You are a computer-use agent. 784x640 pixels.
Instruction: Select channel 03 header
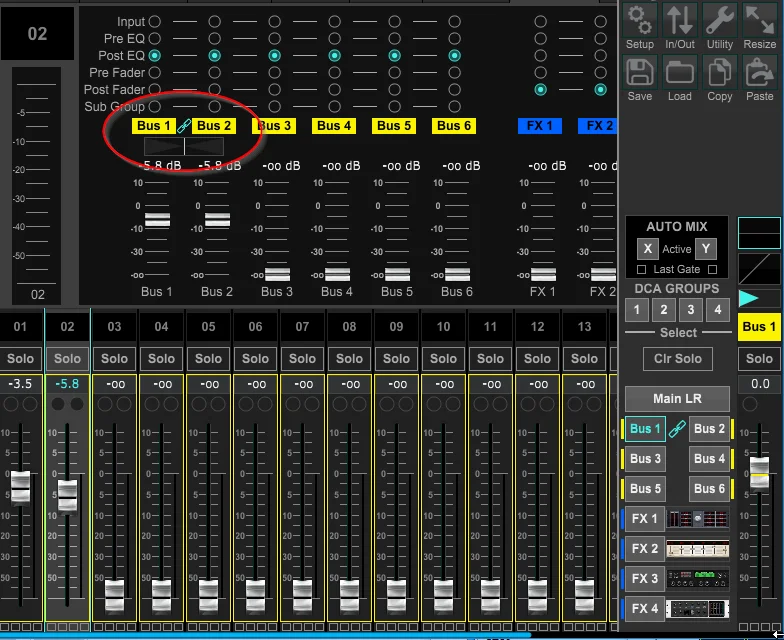point(114,327)
